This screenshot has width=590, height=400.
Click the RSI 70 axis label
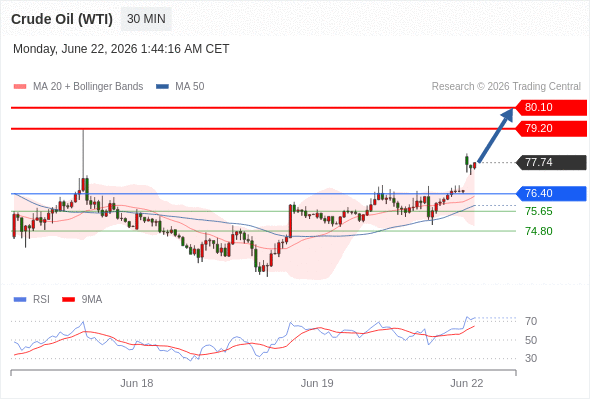tap(531, 321)
